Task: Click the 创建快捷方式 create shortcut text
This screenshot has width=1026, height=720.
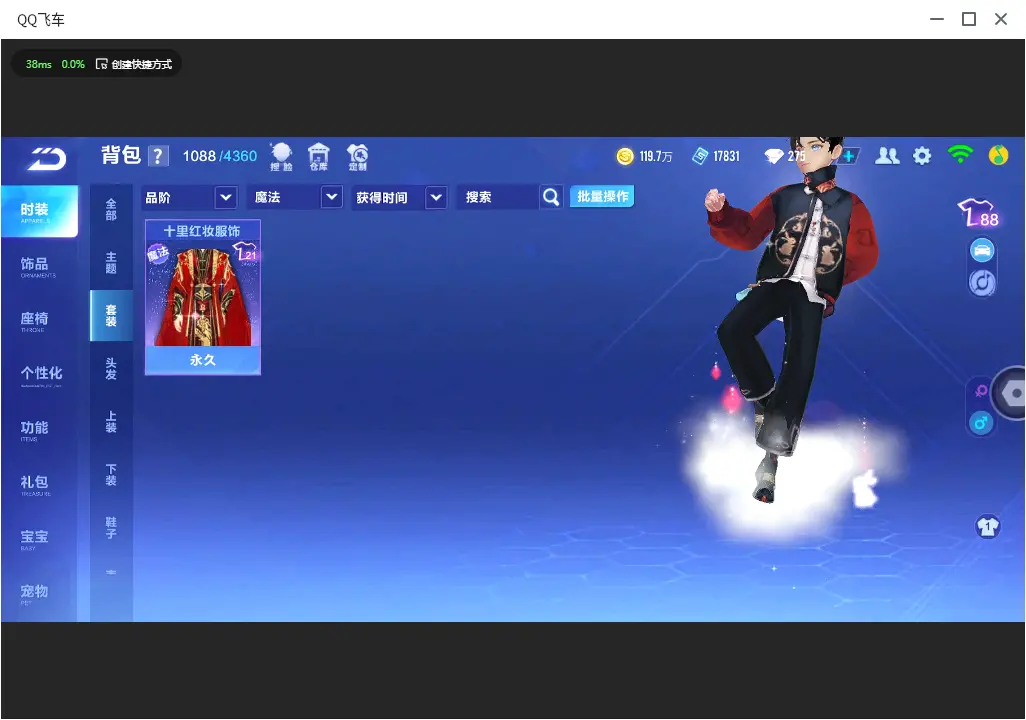Action: [141, 64]
